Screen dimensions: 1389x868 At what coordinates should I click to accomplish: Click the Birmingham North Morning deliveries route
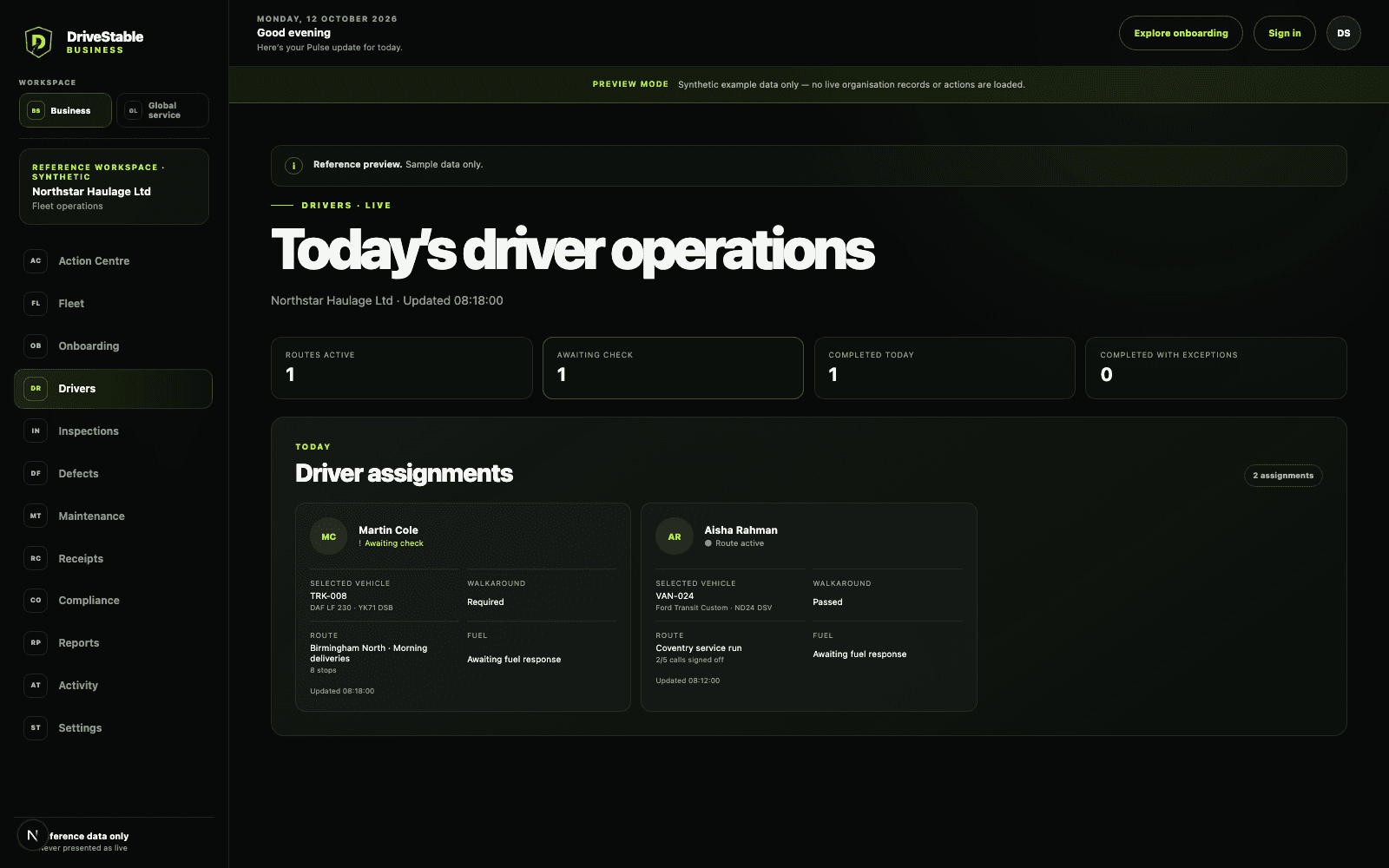(369, 654)
